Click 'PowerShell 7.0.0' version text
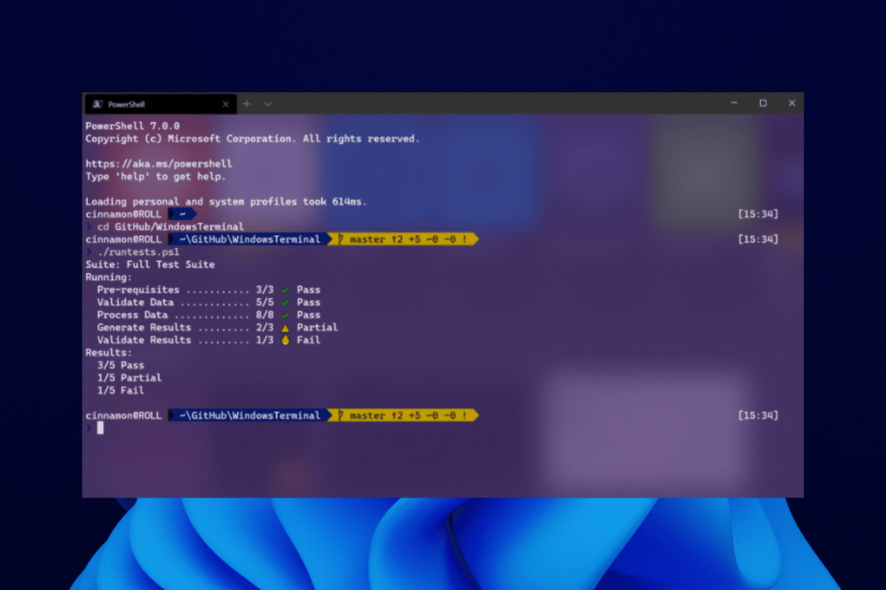The height and width of the screenshot is (590, 886). (x=132, y=126)
